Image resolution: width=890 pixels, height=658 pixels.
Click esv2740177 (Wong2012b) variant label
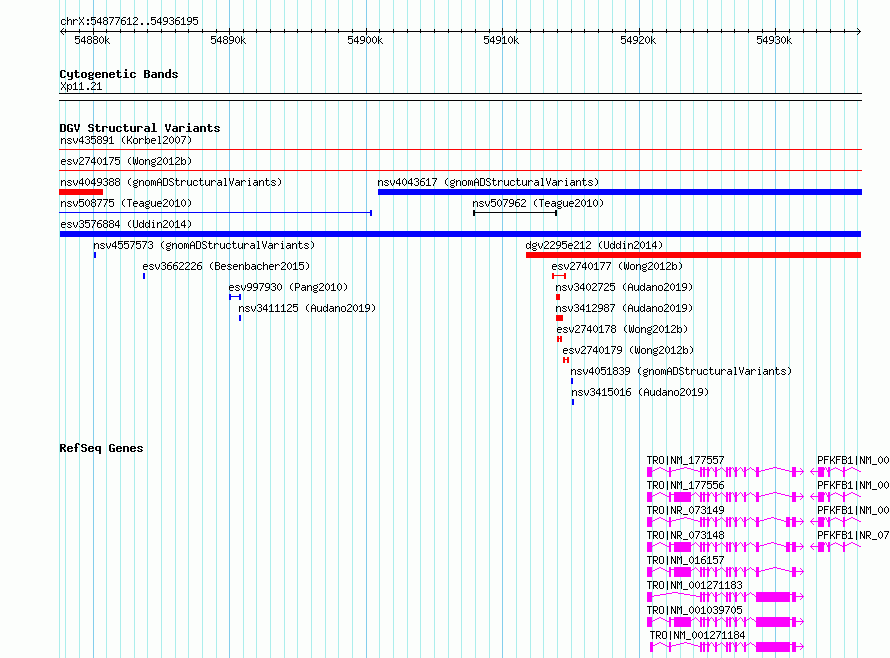click(617, 266)
